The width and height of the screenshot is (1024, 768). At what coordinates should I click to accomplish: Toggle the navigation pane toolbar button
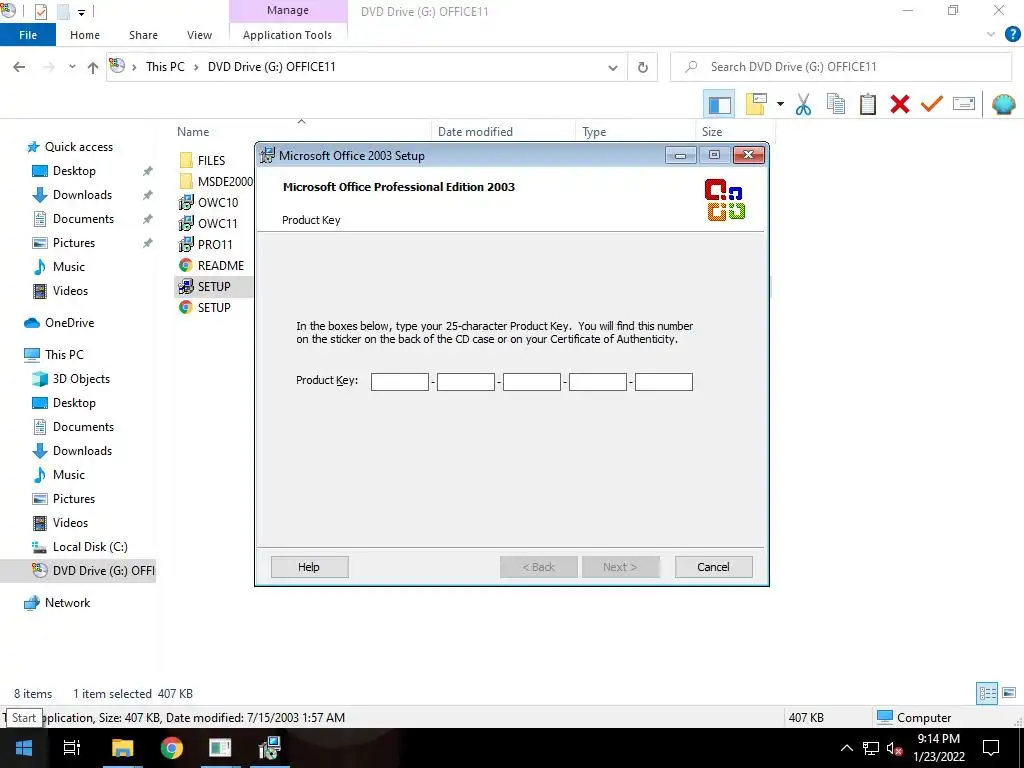[x=719, y=104]
